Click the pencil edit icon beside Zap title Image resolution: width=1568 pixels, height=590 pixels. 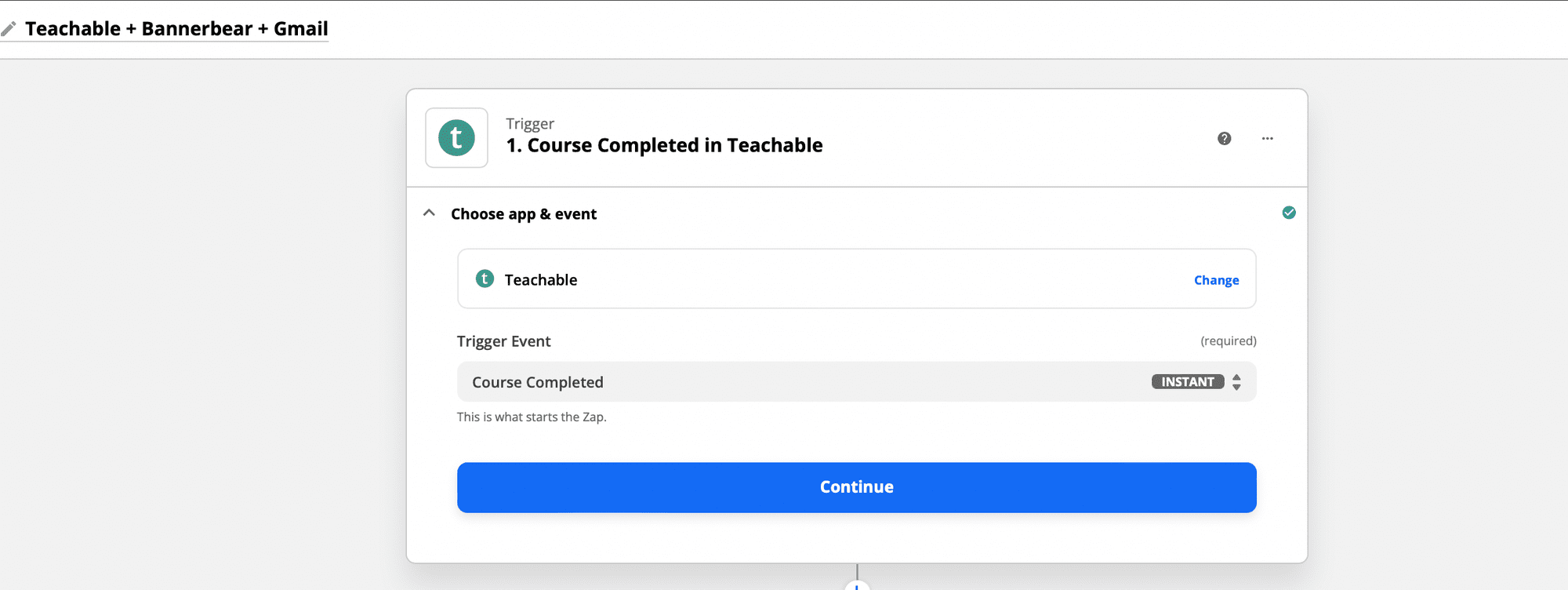(9, 30)
